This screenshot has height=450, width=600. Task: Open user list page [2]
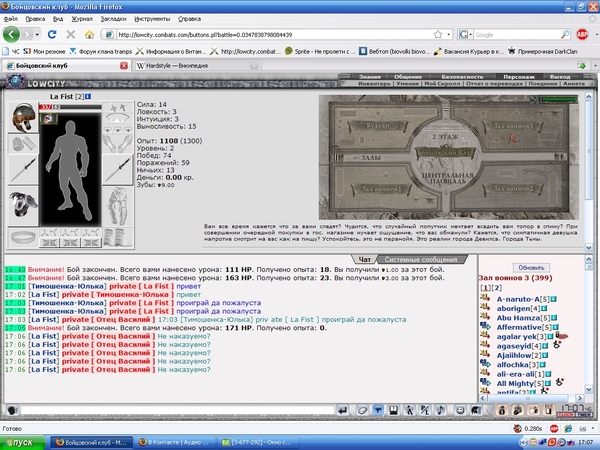(497, 287)
